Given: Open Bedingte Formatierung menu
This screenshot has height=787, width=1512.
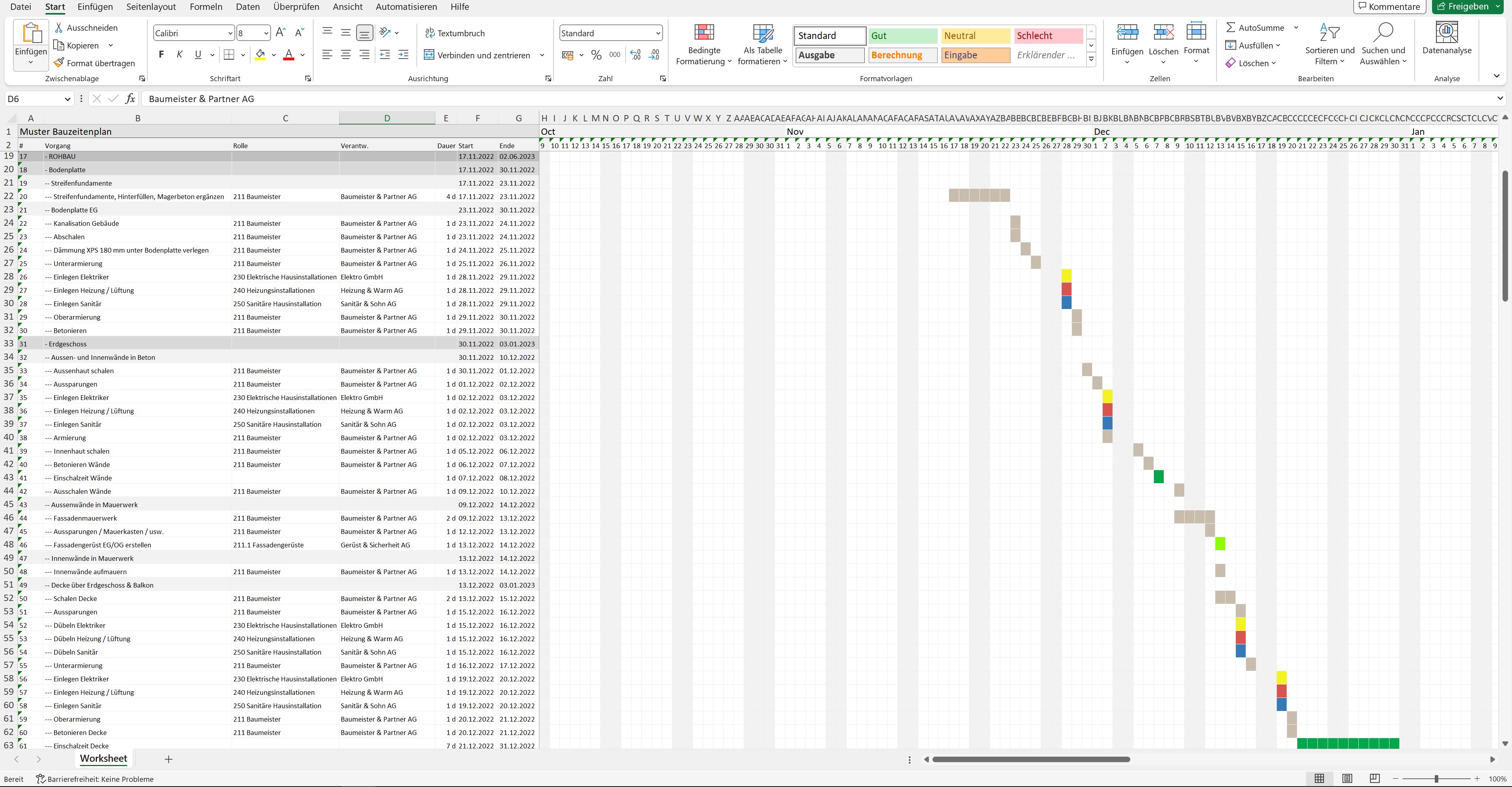Looking at the screenshot, I should 704,44.
